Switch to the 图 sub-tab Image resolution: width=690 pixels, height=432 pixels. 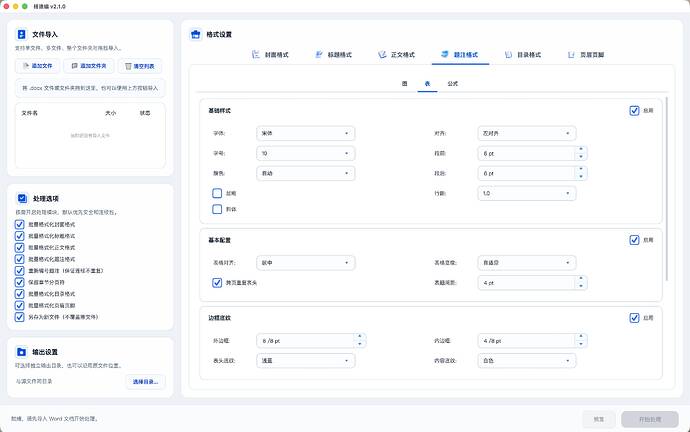tap(404, 84)
